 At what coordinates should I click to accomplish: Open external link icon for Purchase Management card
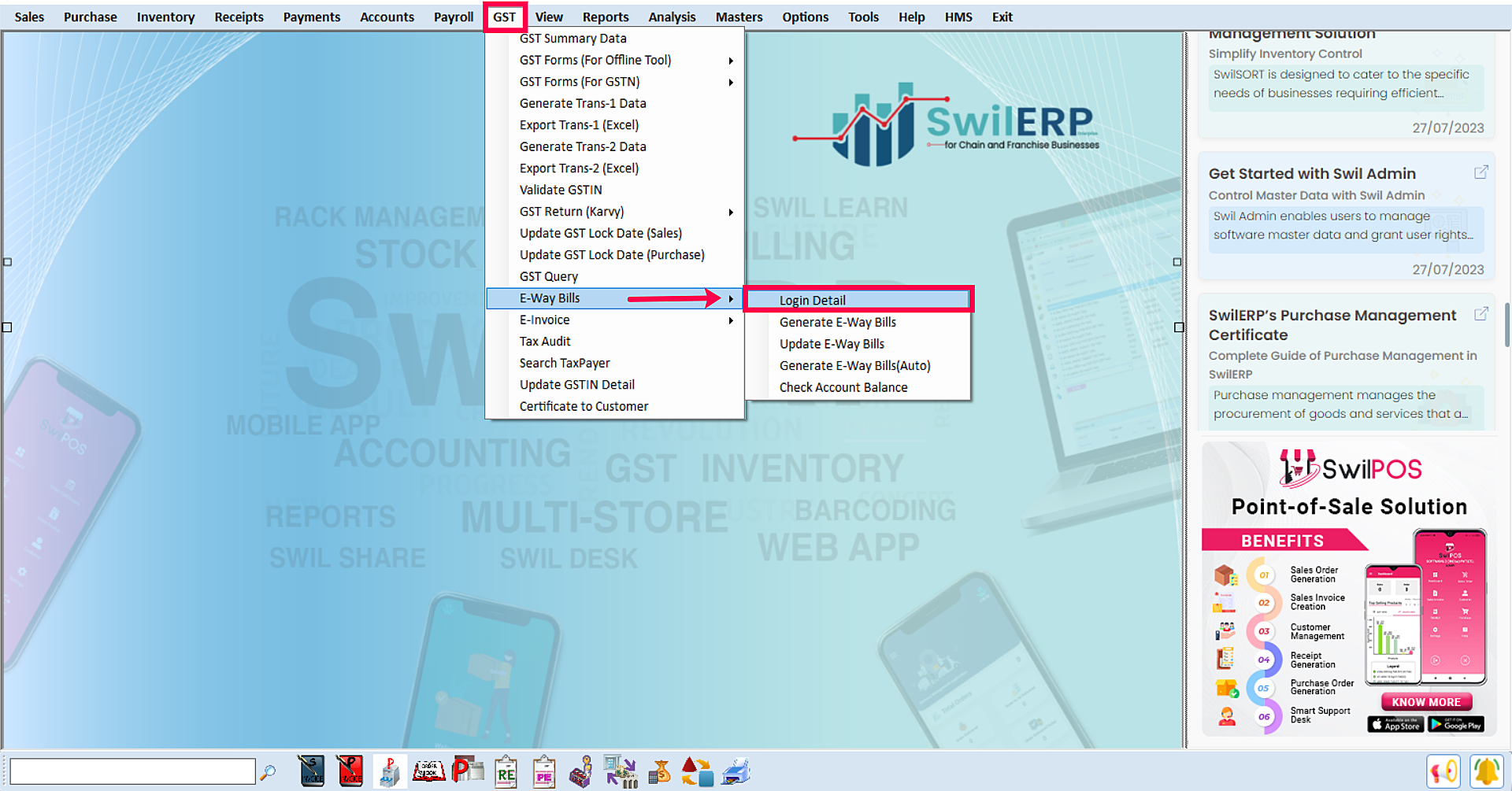pos(1480,314)
